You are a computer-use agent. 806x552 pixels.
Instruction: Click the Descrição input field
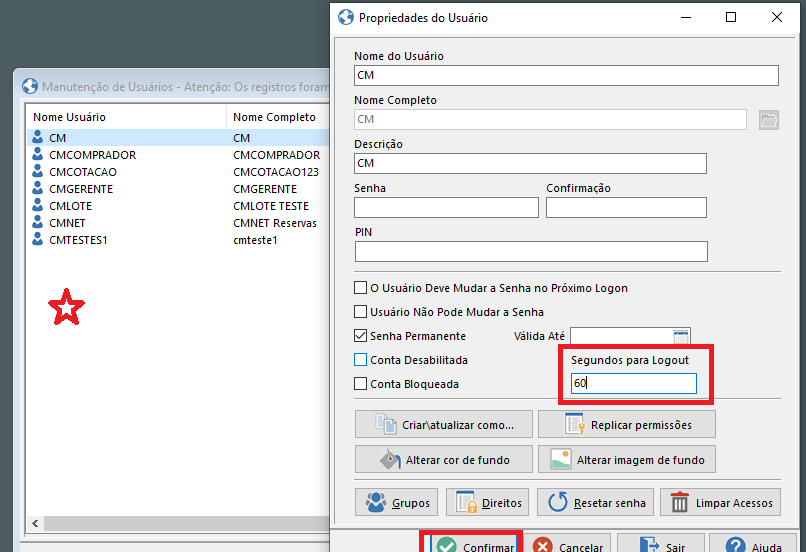530,163
